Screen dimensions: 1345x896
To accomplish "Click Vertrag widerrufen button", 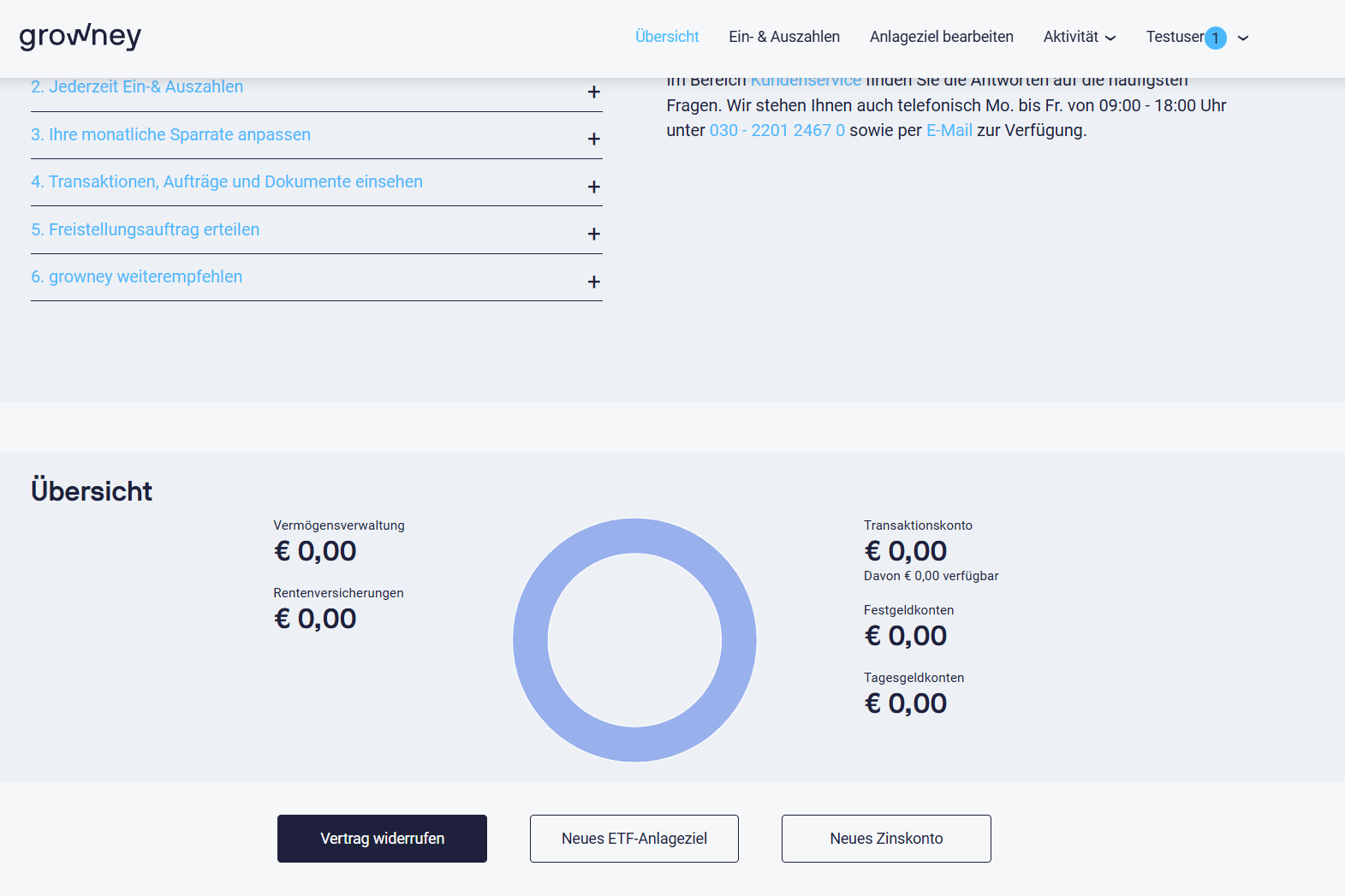I will tap(382, 839).
